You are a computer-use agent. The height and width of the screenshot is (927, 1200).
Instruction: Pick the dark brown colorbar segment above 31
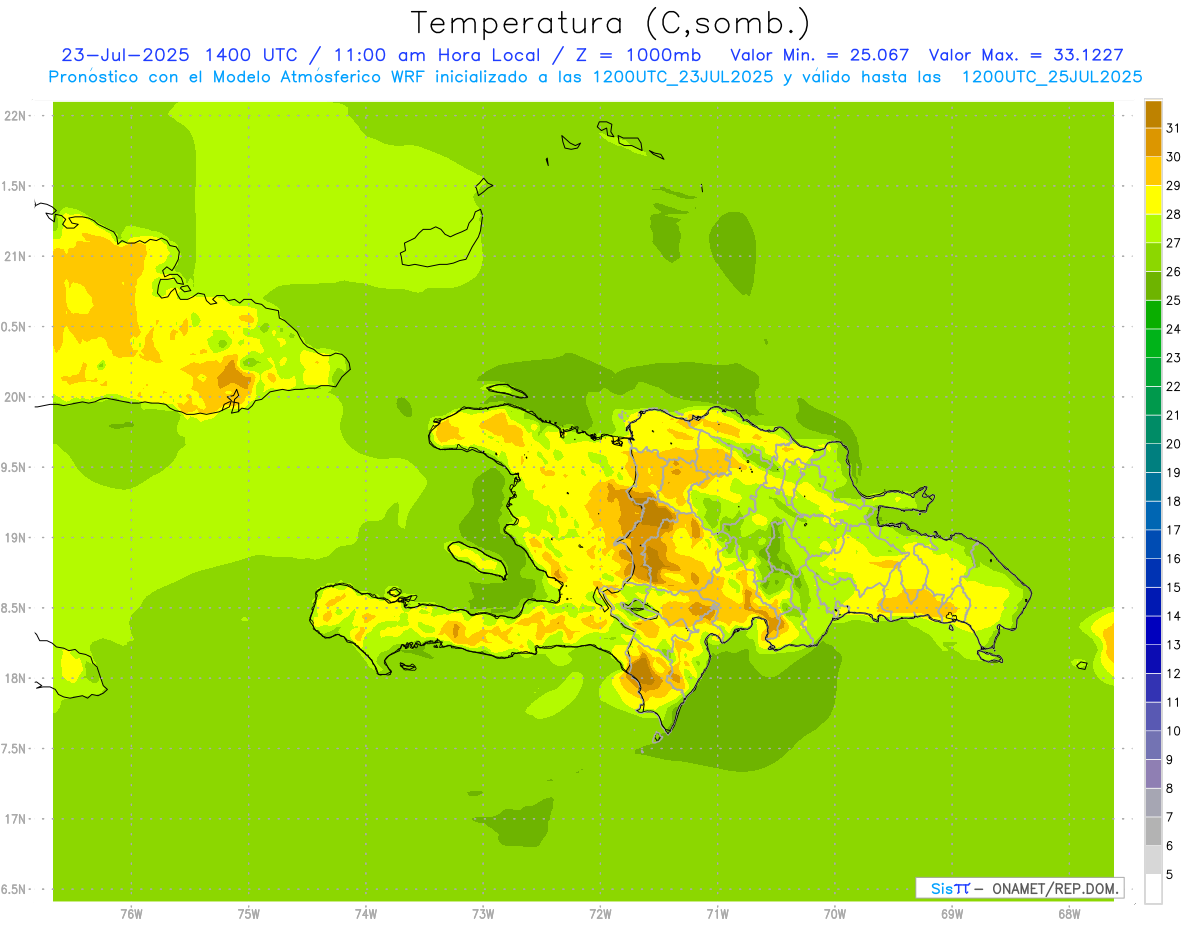(1153, 114)
